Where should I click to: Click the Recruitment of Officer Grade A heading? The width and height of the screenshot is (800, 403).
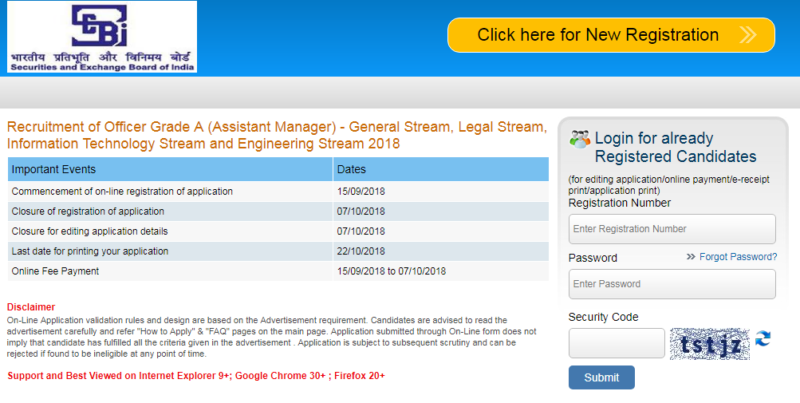click(x=277, y=135)
